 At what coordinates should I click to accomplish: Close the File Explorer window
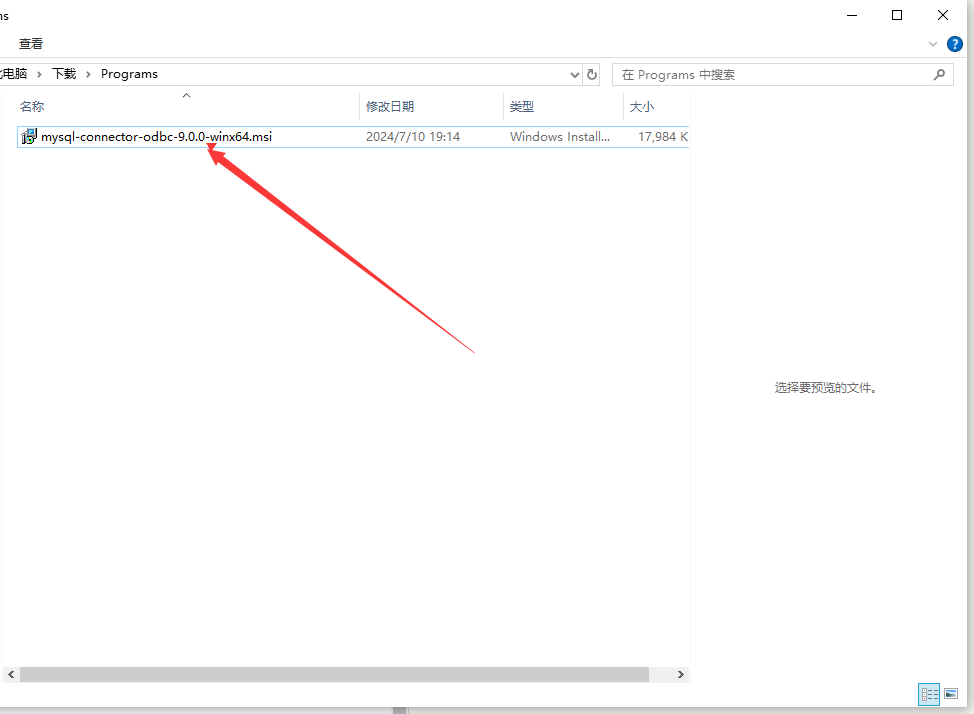(x=943, y=15)
